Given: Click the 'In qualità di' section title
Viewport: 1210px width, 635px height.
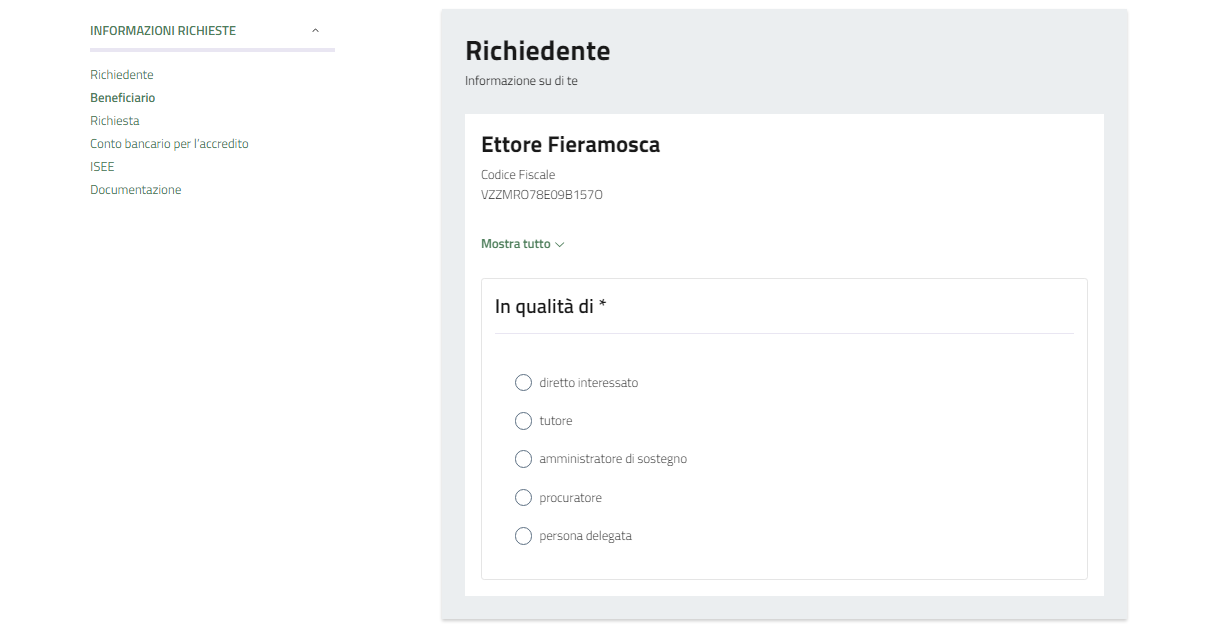Looking at the screenshot, I should [x=550, y=307].
